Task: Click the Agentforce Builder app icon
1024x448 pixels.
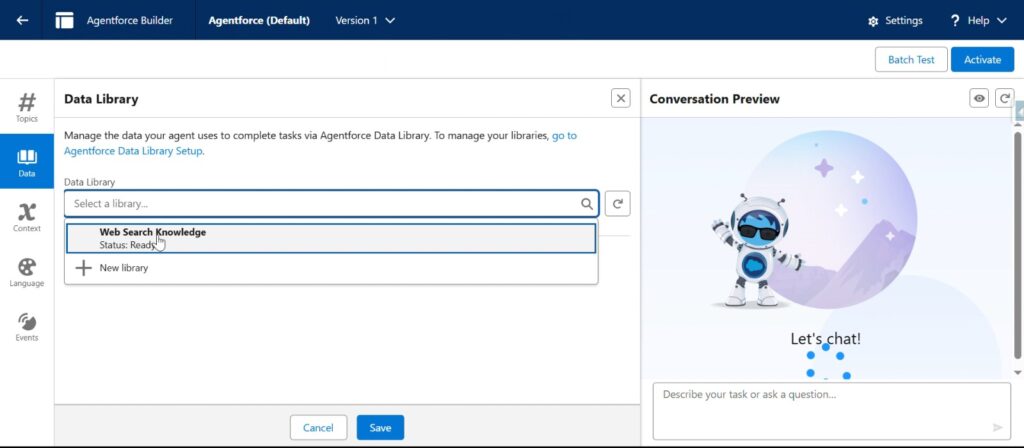Action: [65, 20]
